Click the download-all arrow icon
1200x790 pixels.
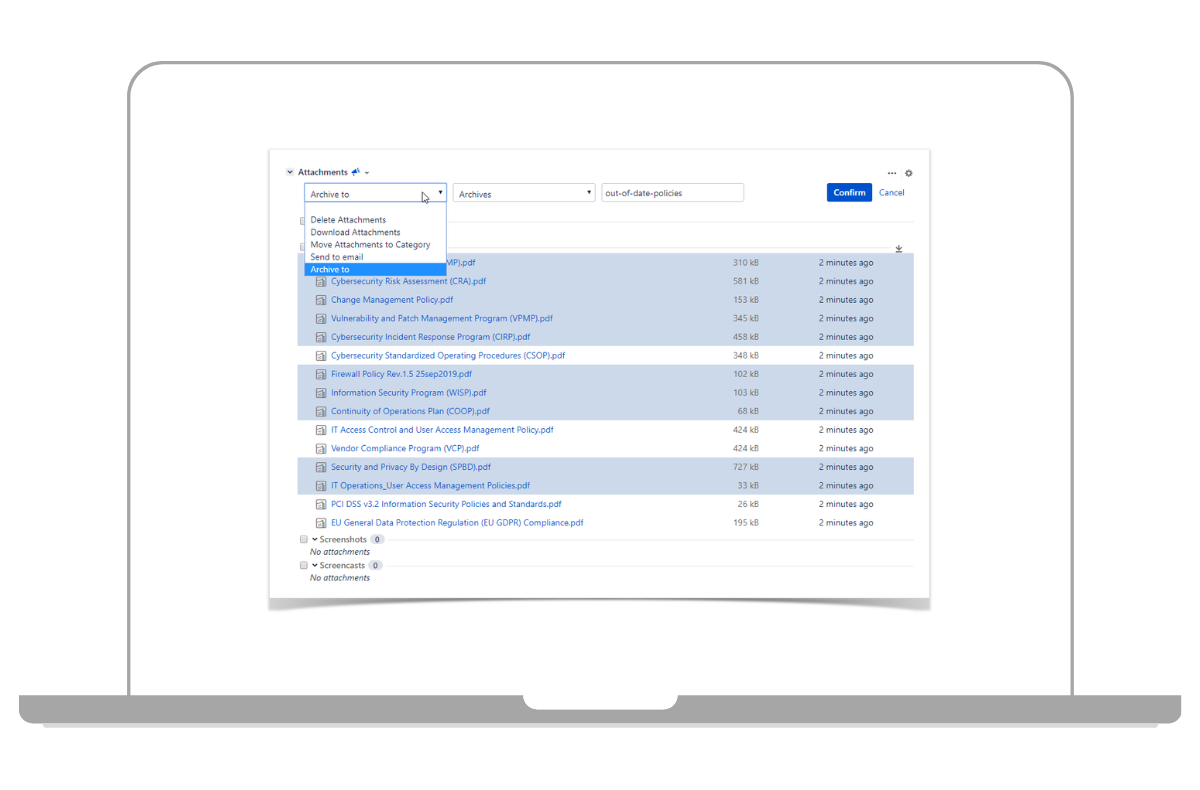[x=898, y=249]
